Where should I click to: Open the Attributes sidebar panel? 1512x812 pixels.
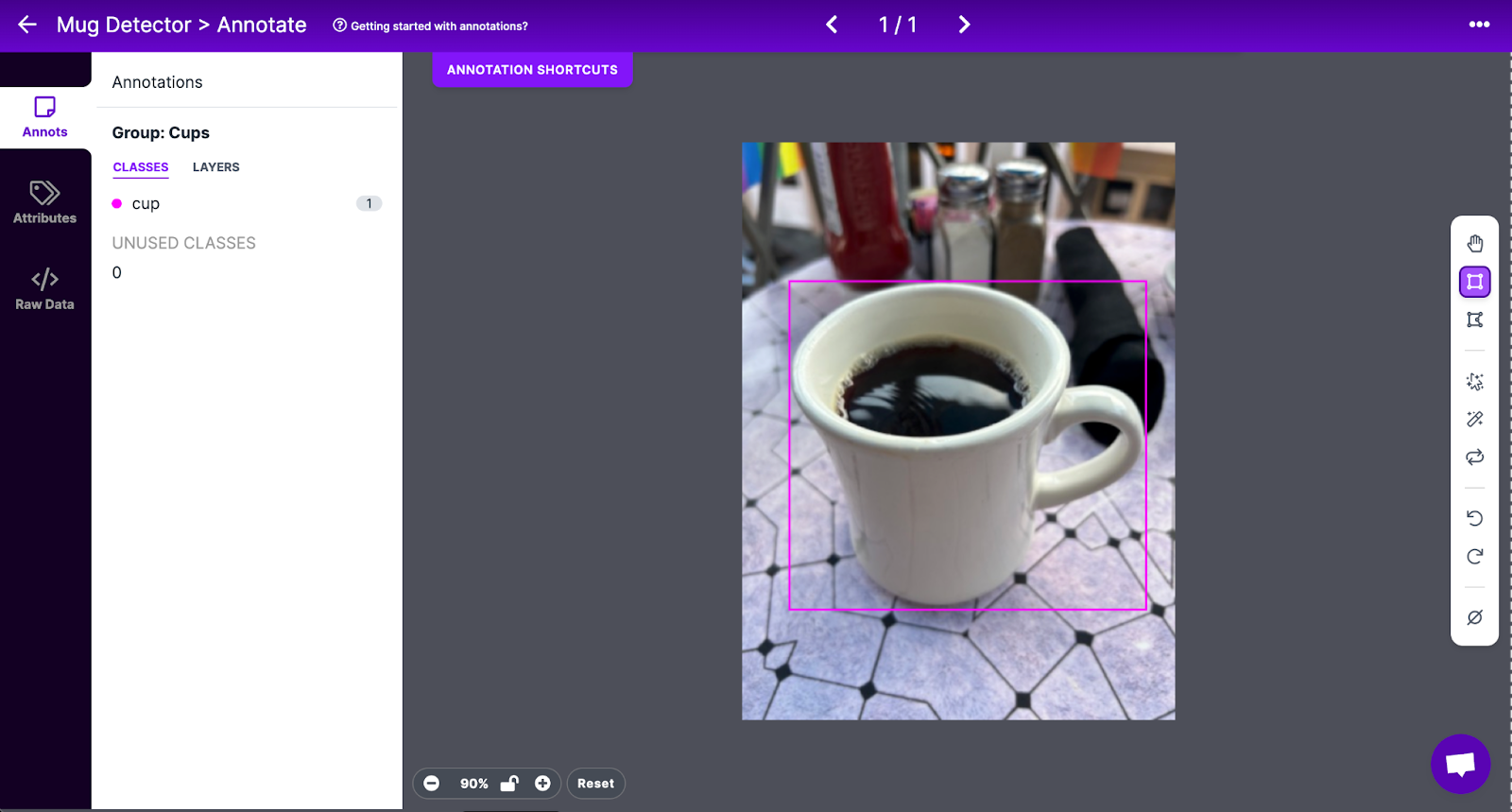pyautogui.click(x=44, y=202)
